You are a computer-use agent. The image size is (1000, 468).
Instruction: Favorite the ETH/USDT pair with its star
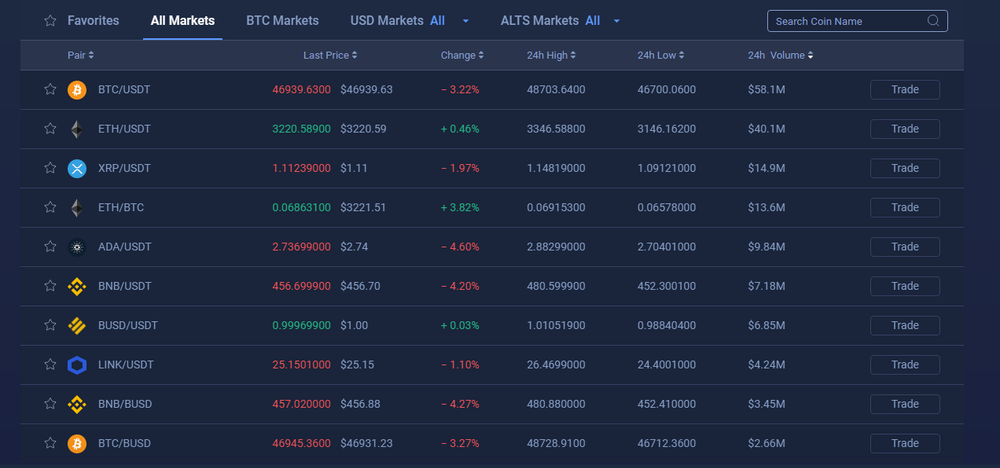coord(50,129)
